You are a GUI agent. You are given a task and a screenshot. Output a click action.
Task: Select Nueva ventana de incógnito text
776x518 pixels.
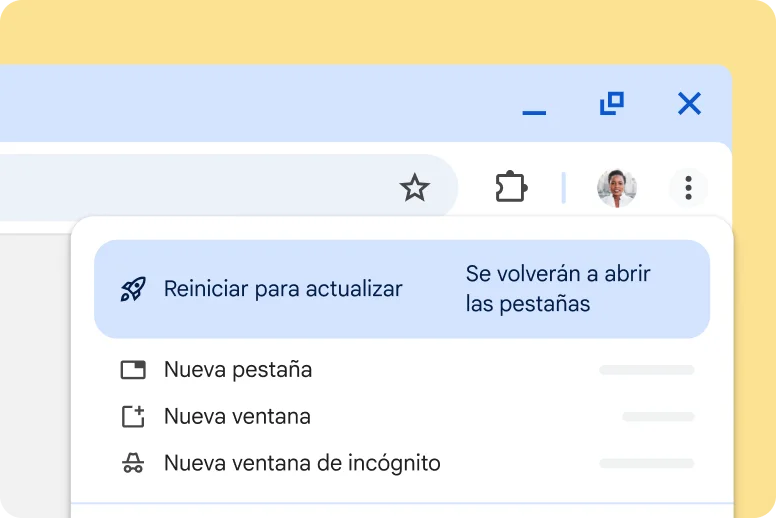click(302, 464)
